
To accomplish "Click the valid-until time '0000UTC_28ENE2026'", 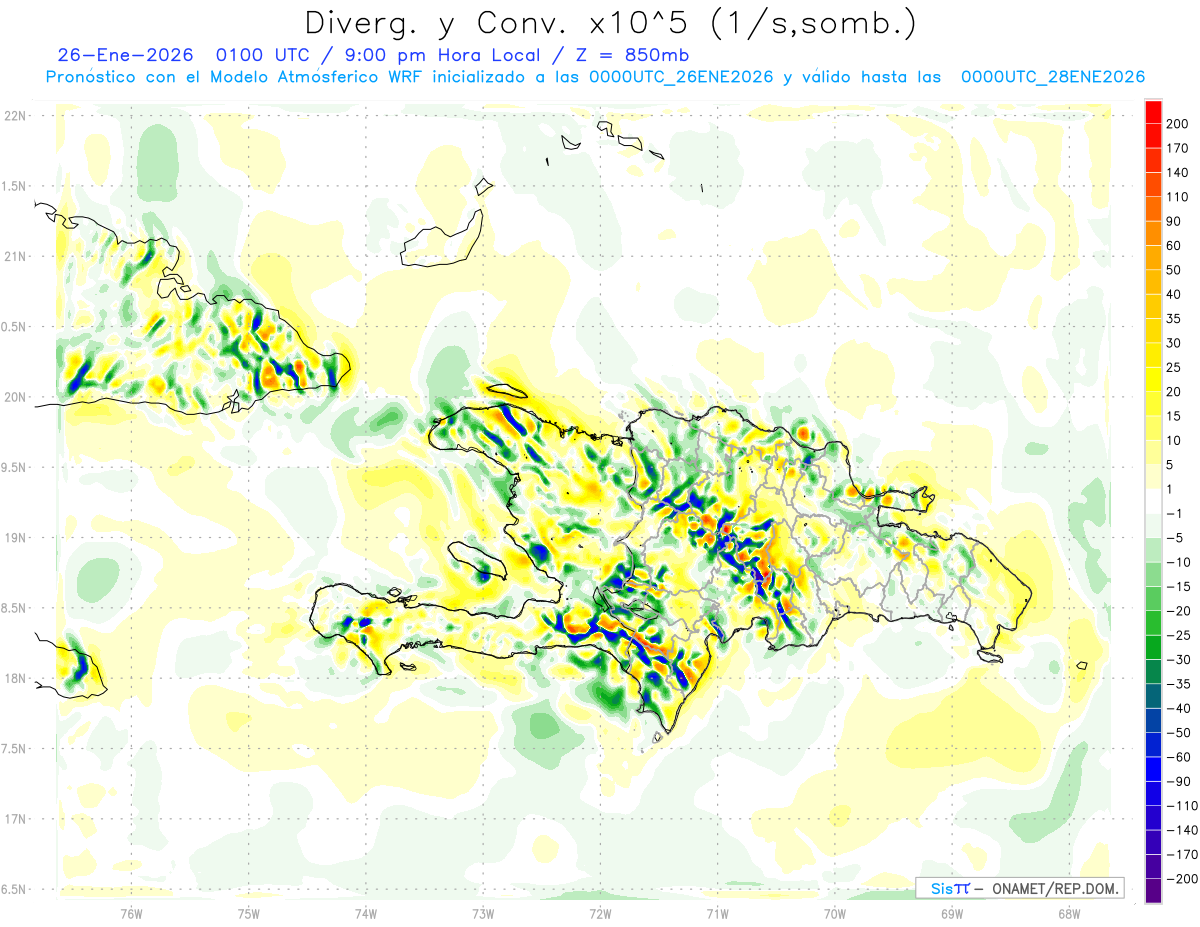I will pos(1052,77).
